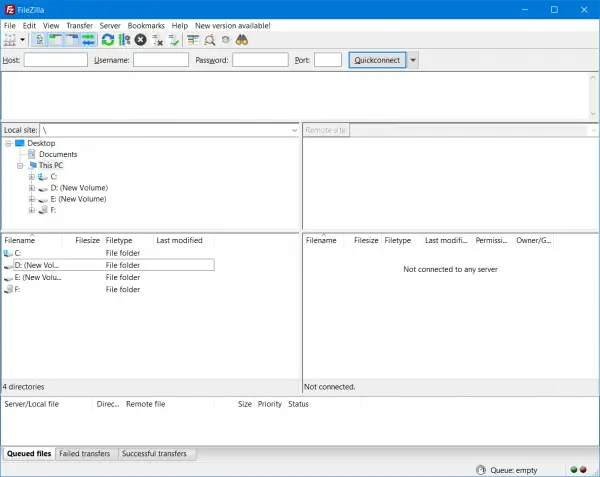Image resolution: width=600 pixels, height=477 pixels.
Task: Click message log scroll down arrow
Action: point(593,114)
